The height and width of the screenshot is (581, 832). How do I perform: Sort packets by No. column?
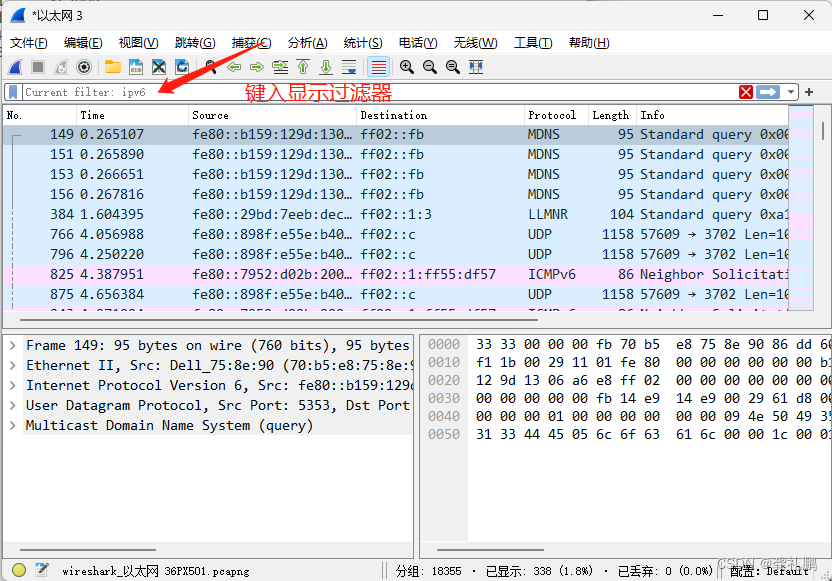(x=40, y=115)
